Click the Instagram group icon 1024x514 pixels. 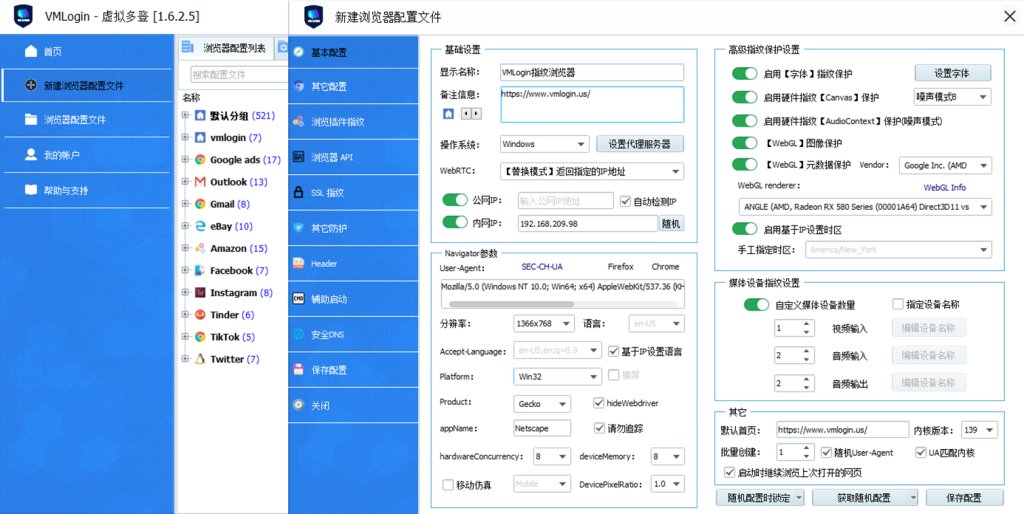pyautogui.click(x=200, y=293)
